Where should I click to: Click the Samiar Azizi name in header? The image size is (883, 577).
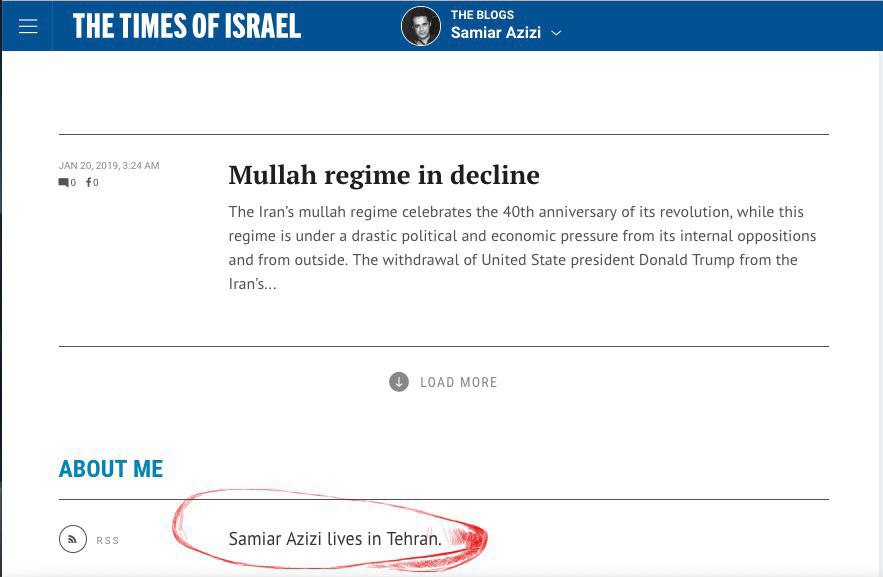pyautogui.click(x=495, y=33)
